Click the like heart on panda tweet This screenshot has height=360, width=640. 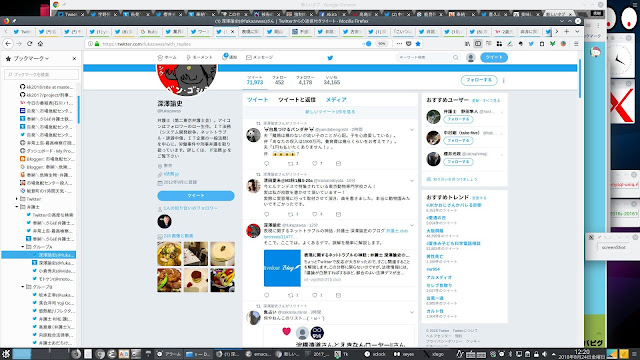[315, 164]
